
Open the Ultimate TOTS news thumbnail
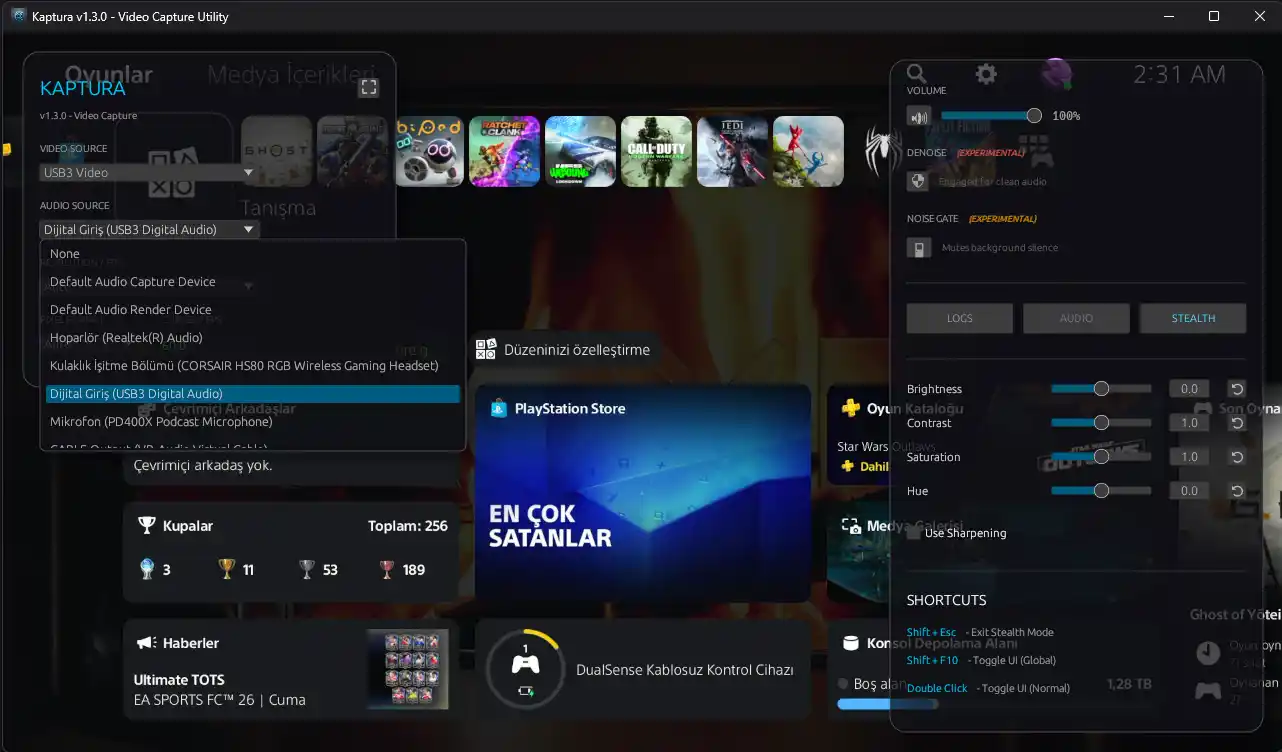pyautogui.click(x=407, y=669)
